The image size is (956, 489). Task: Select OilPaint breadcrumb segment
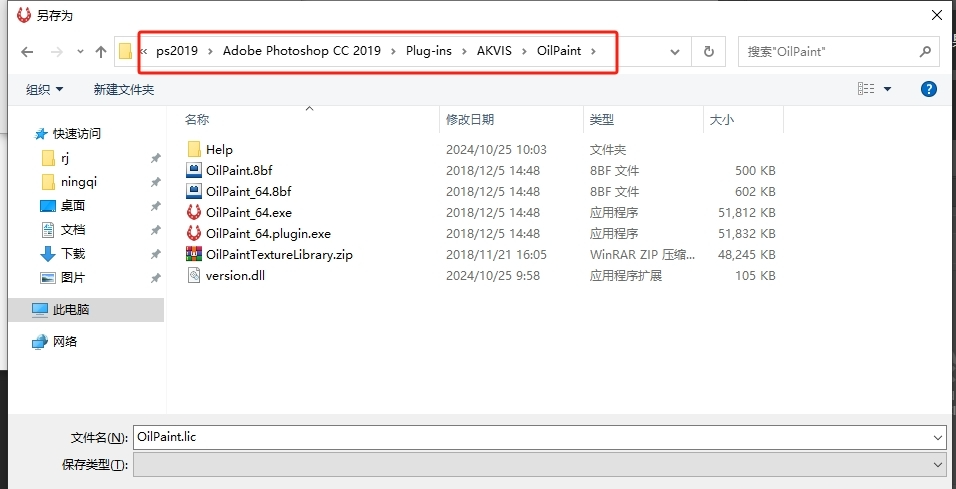pyautogui.click(x=559, y=51)
